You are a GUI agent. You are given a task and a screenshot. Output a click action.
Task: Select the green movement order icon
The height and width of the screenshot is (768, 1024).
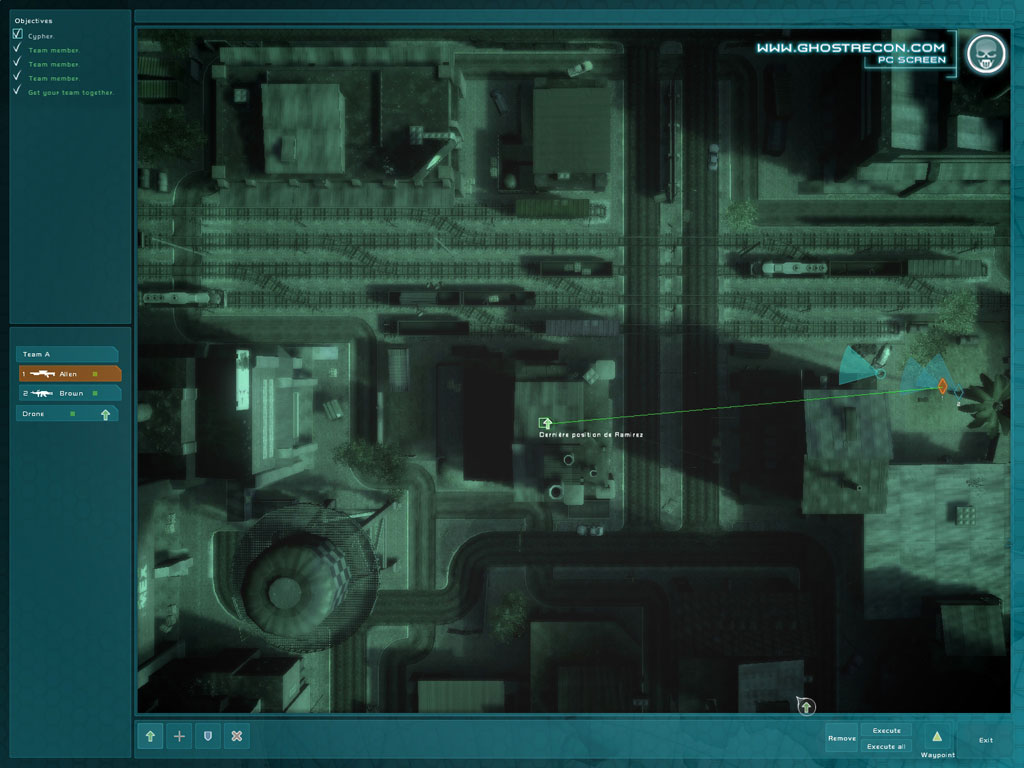coord(150,736)
